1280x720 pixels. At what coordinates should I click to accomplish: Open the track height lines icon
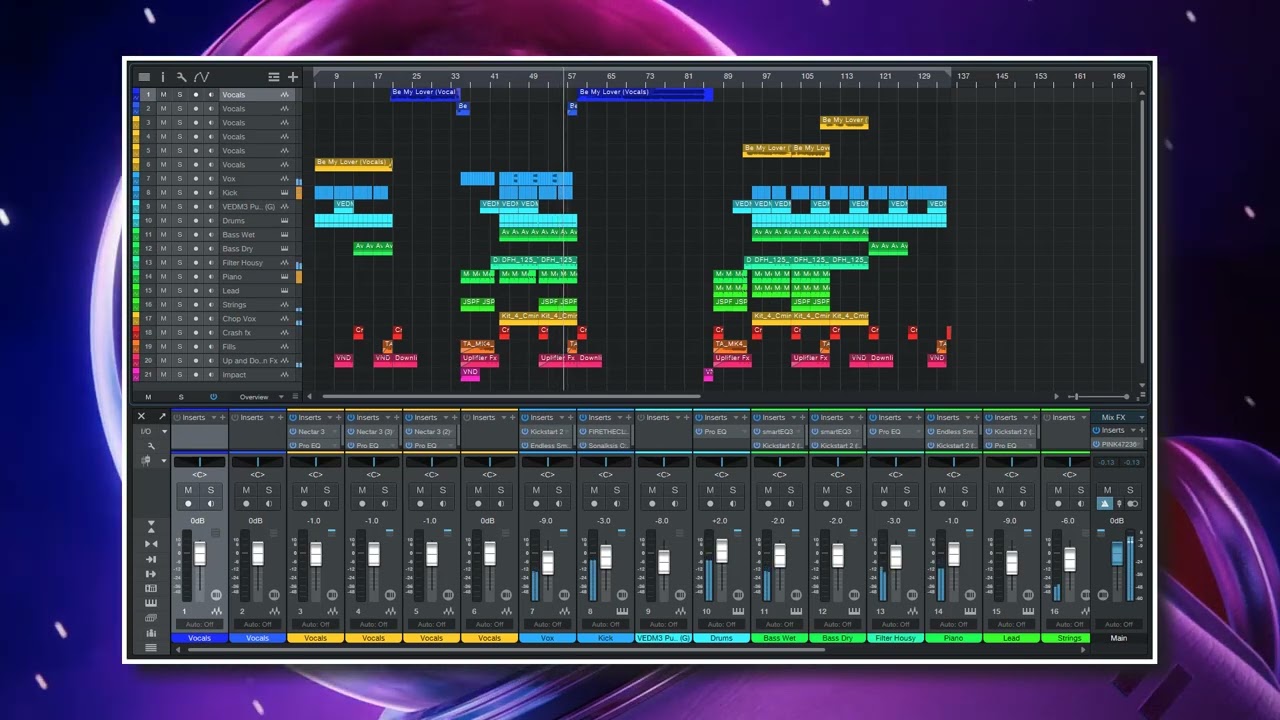pyautogui.click(x=274, y=77)
